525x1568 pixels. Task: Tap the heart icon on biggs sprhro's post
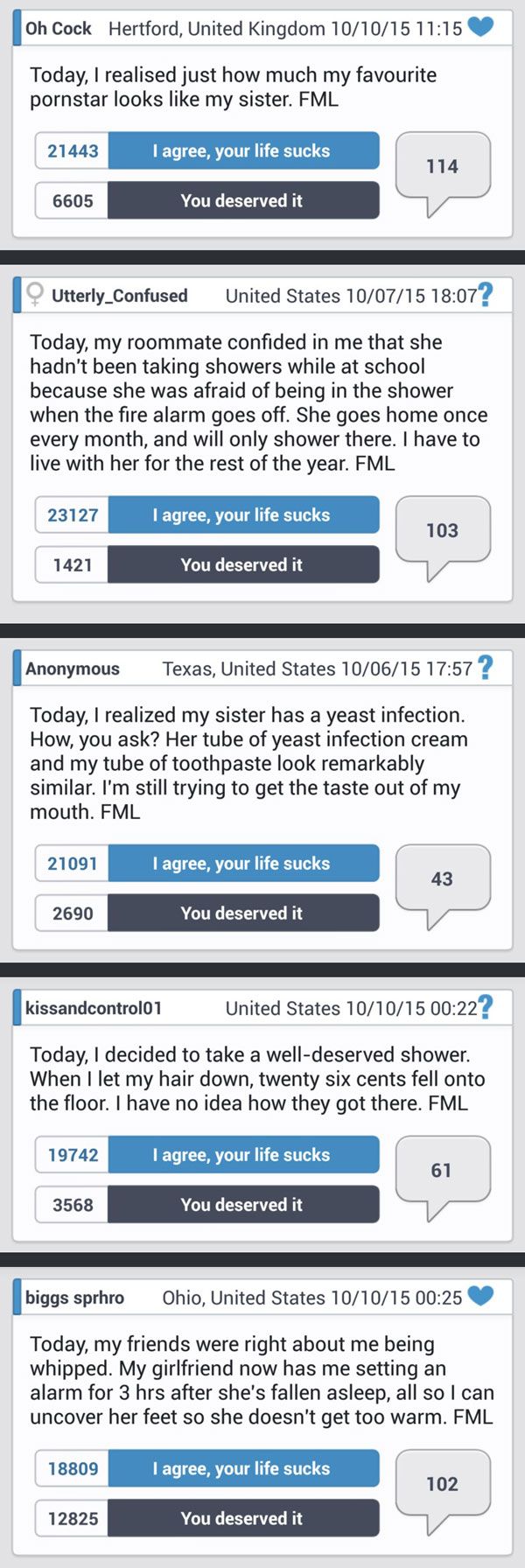tap(480, 1296)
